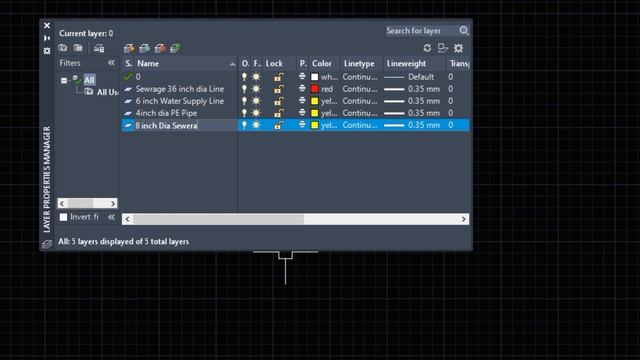Screen dimensions: 640x360
Task: Click the Refresh layers icon
Action: [x=427, y=48]
